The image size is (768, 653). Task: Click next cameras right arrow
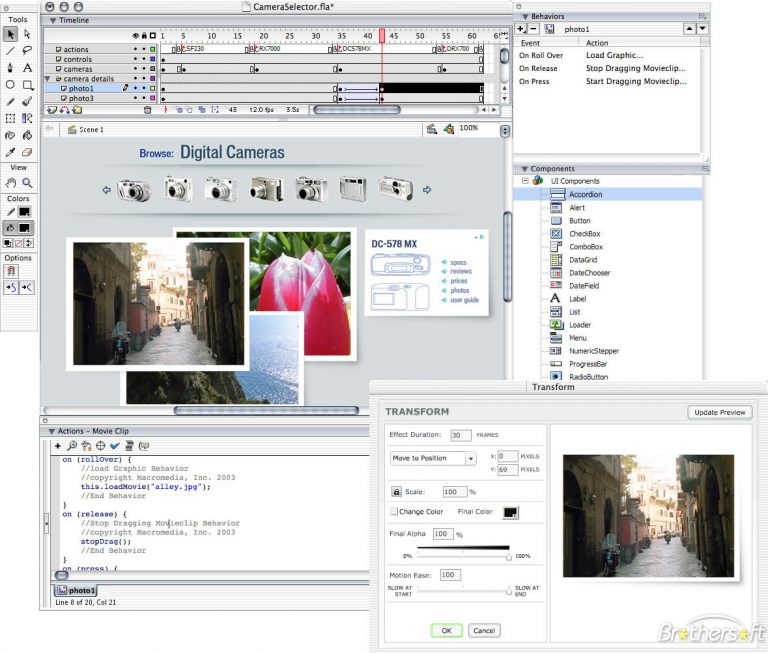pyautogui.click(x=427, y=190)
